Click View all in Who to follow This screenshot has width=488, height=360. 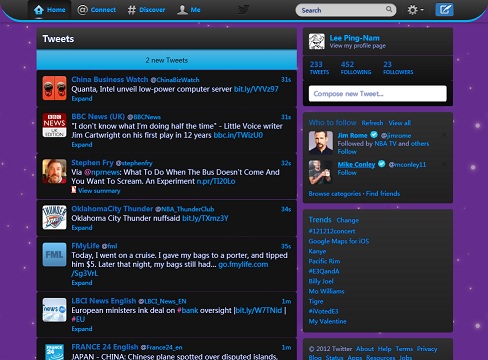click(400, 123)
